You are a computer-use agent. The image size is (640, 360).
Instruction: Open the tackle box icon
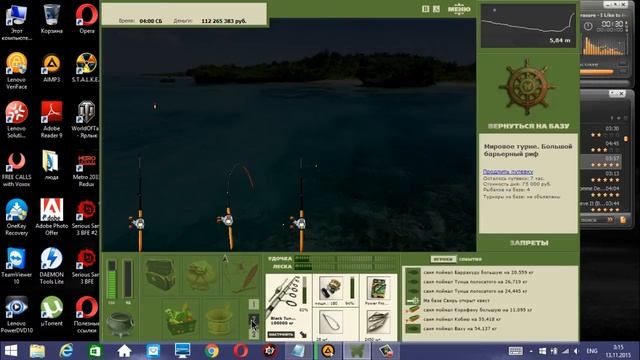pos(161,275)
